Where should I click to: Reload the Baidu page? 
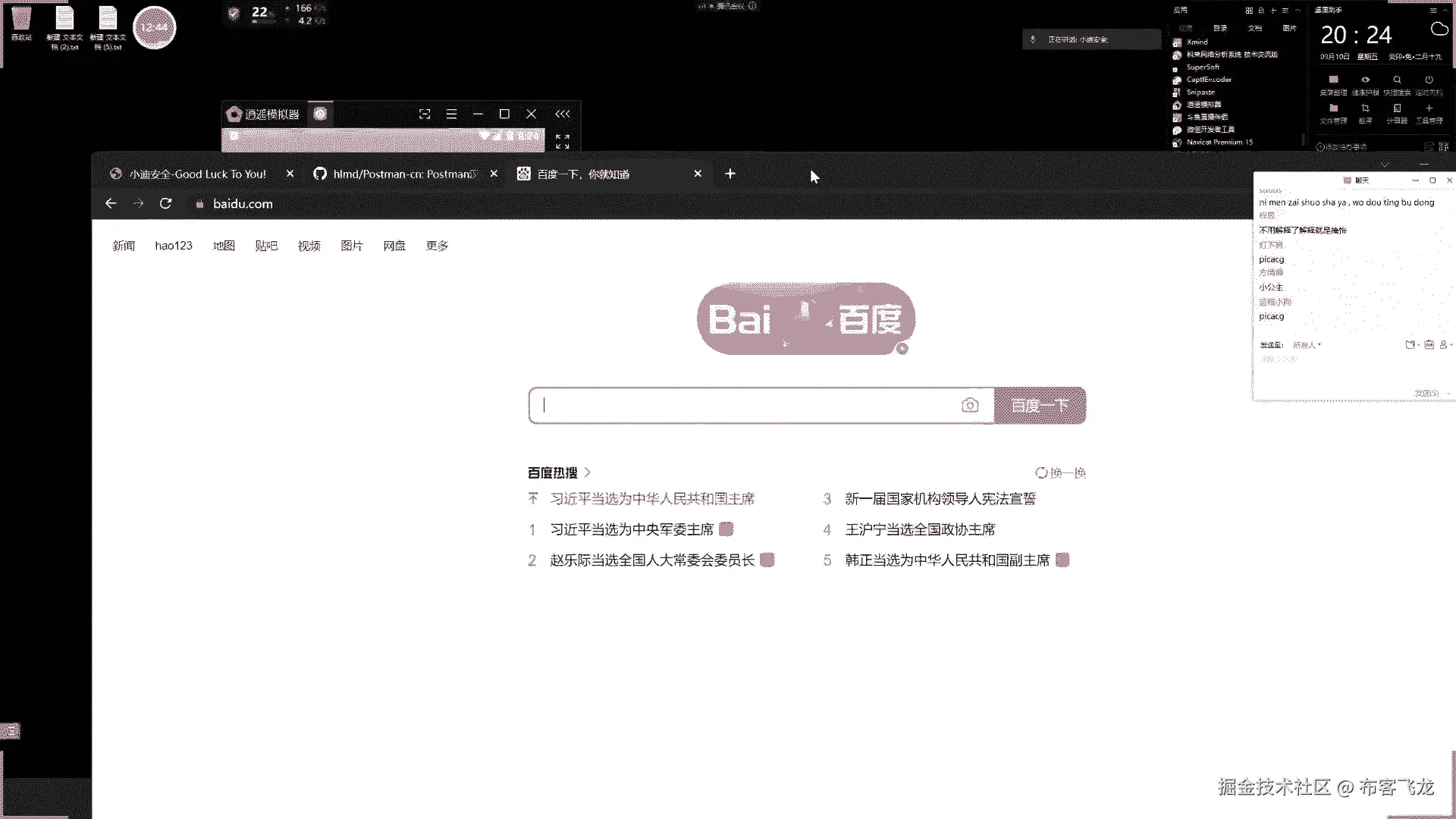click(165, 203)
